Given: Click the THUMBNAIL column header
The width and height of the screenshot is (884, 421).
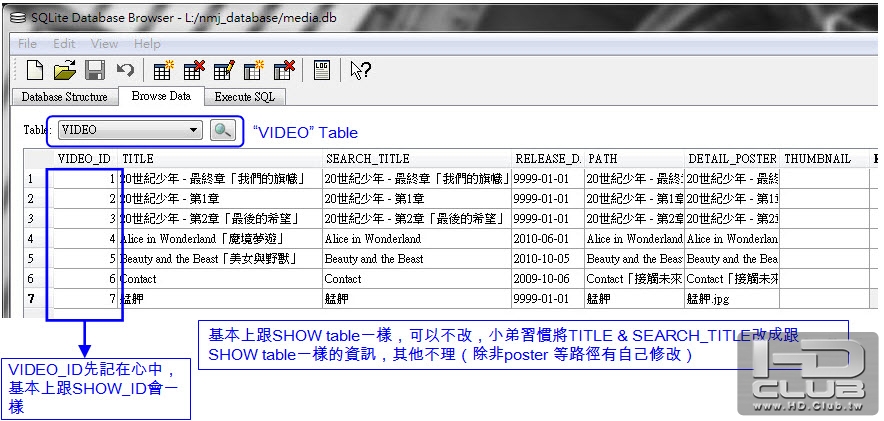Looking at the screenshot, I should [x=826, y=159].
